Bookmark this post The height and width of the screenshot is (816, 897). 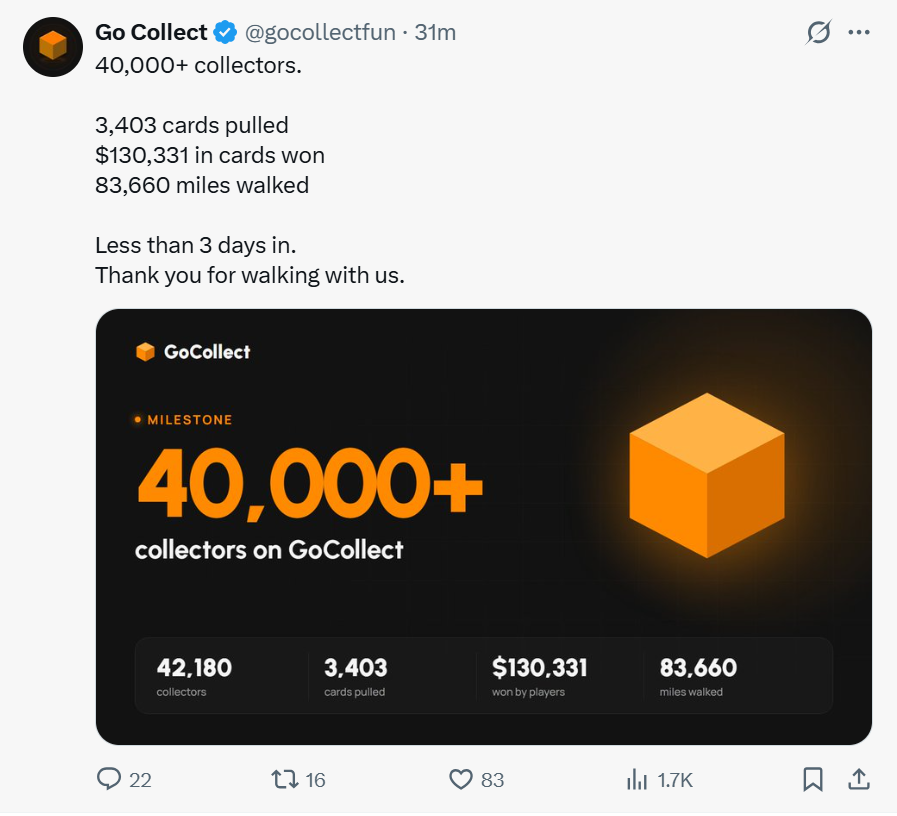[812, 779]
